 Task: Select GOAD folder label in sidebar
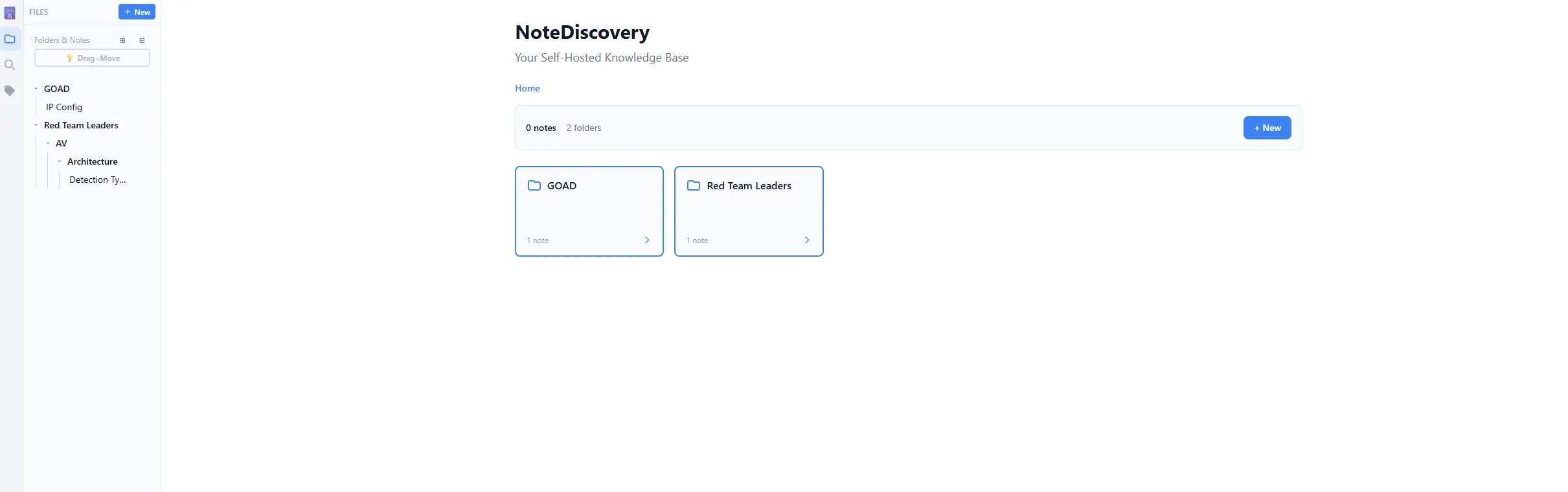point(57,89)
